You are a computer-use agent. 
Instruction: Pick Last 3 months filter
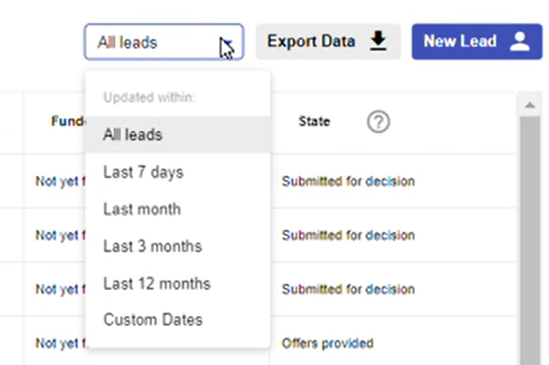tap(178, 246)
